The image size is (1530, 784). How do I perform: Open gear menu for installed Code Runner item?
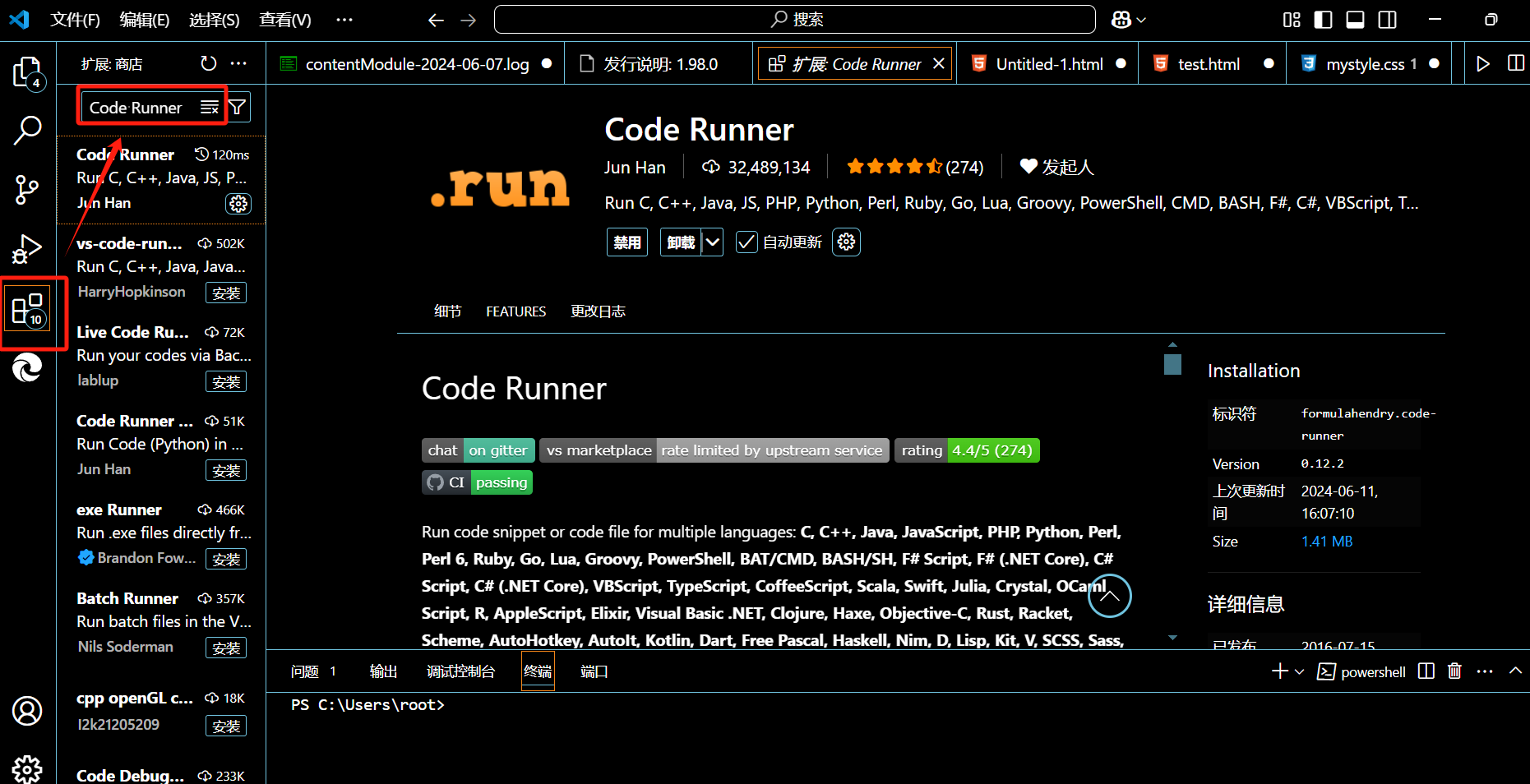pos(238,204)
